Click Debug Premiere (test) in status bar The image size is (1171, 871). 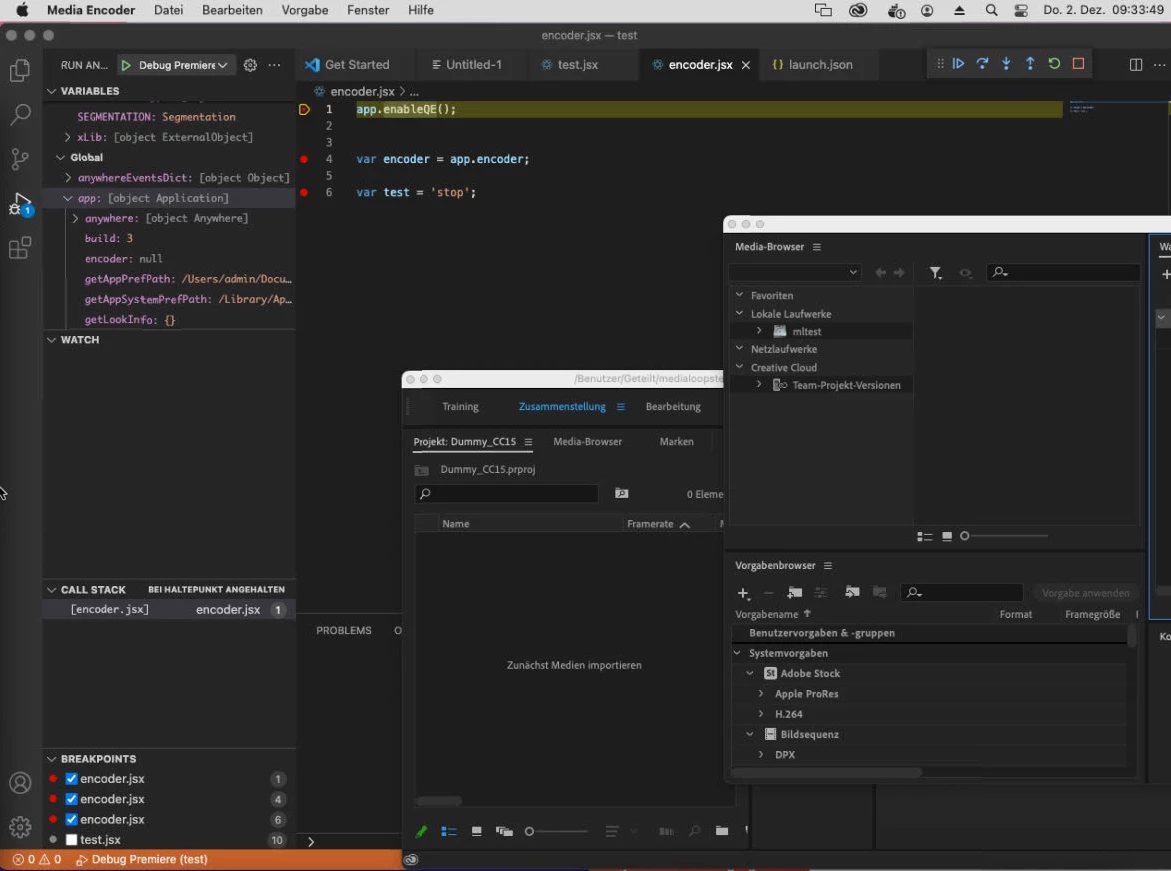tap(141, 860)
